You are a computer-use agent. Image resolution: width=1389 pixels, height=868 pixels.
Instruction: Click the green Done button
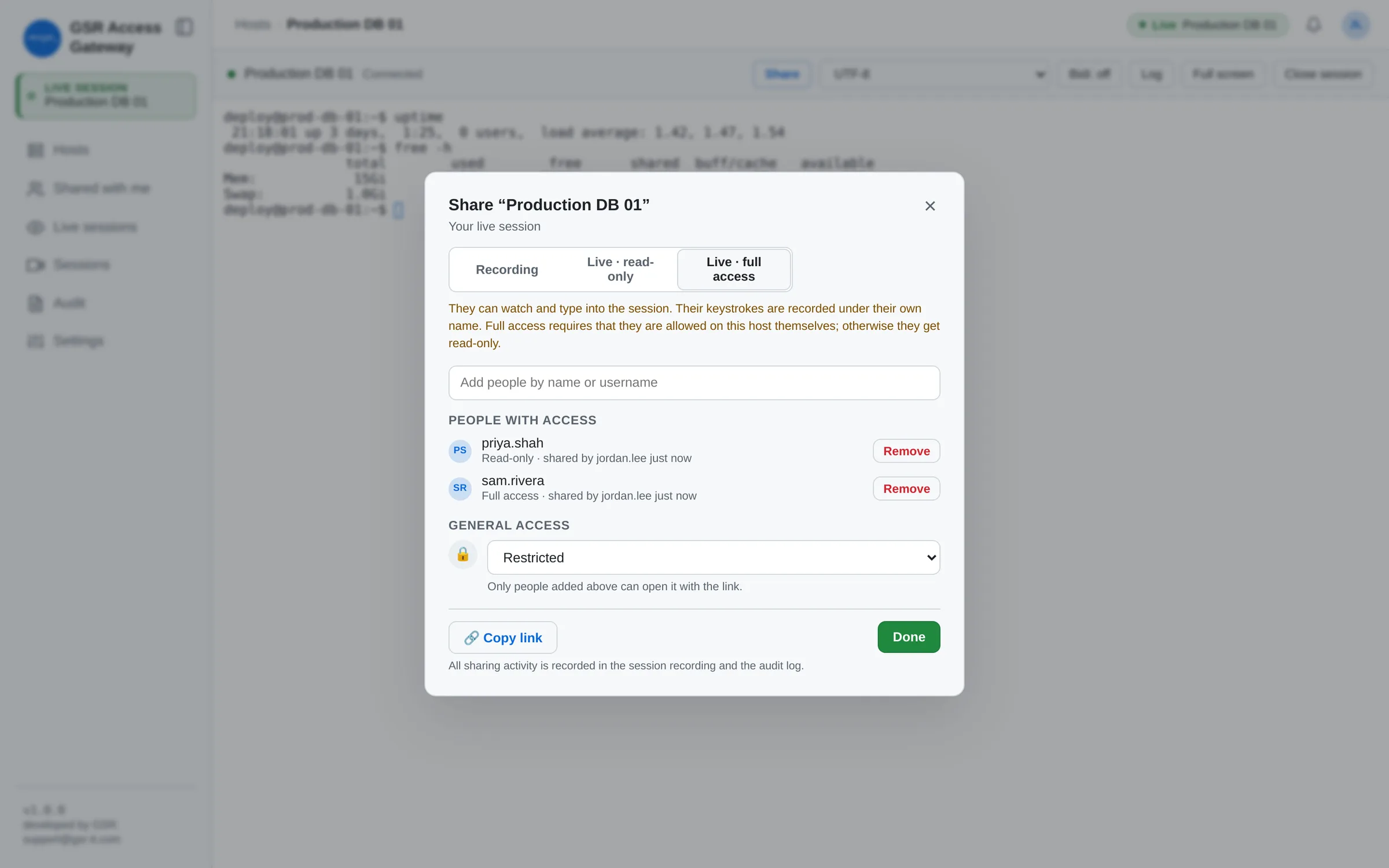909,637
